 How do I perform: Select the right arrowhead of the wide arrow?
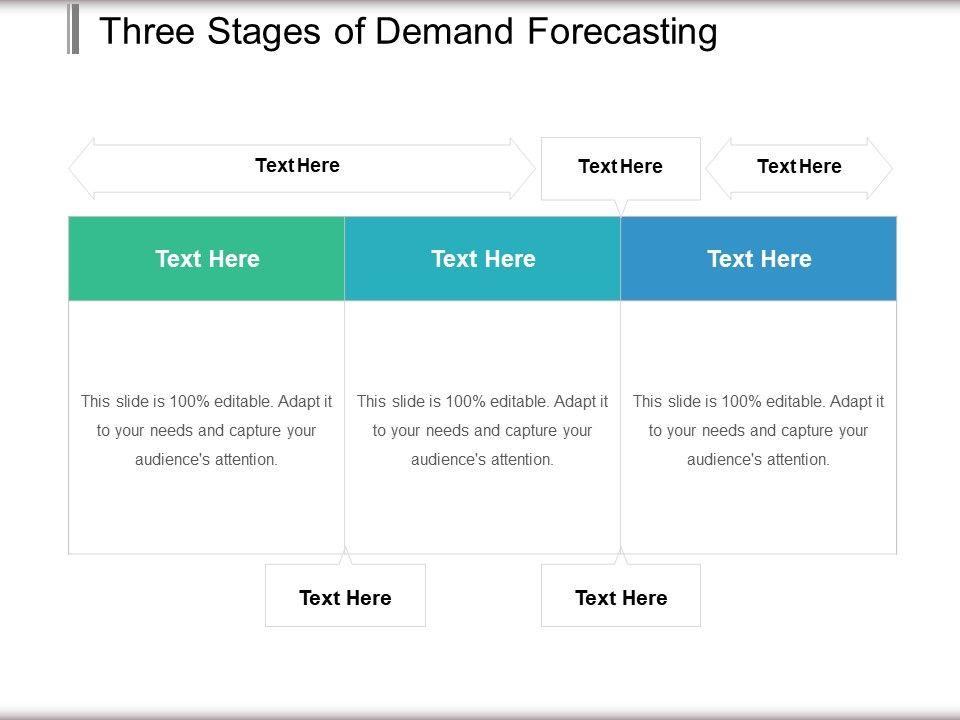pos(523,168)
